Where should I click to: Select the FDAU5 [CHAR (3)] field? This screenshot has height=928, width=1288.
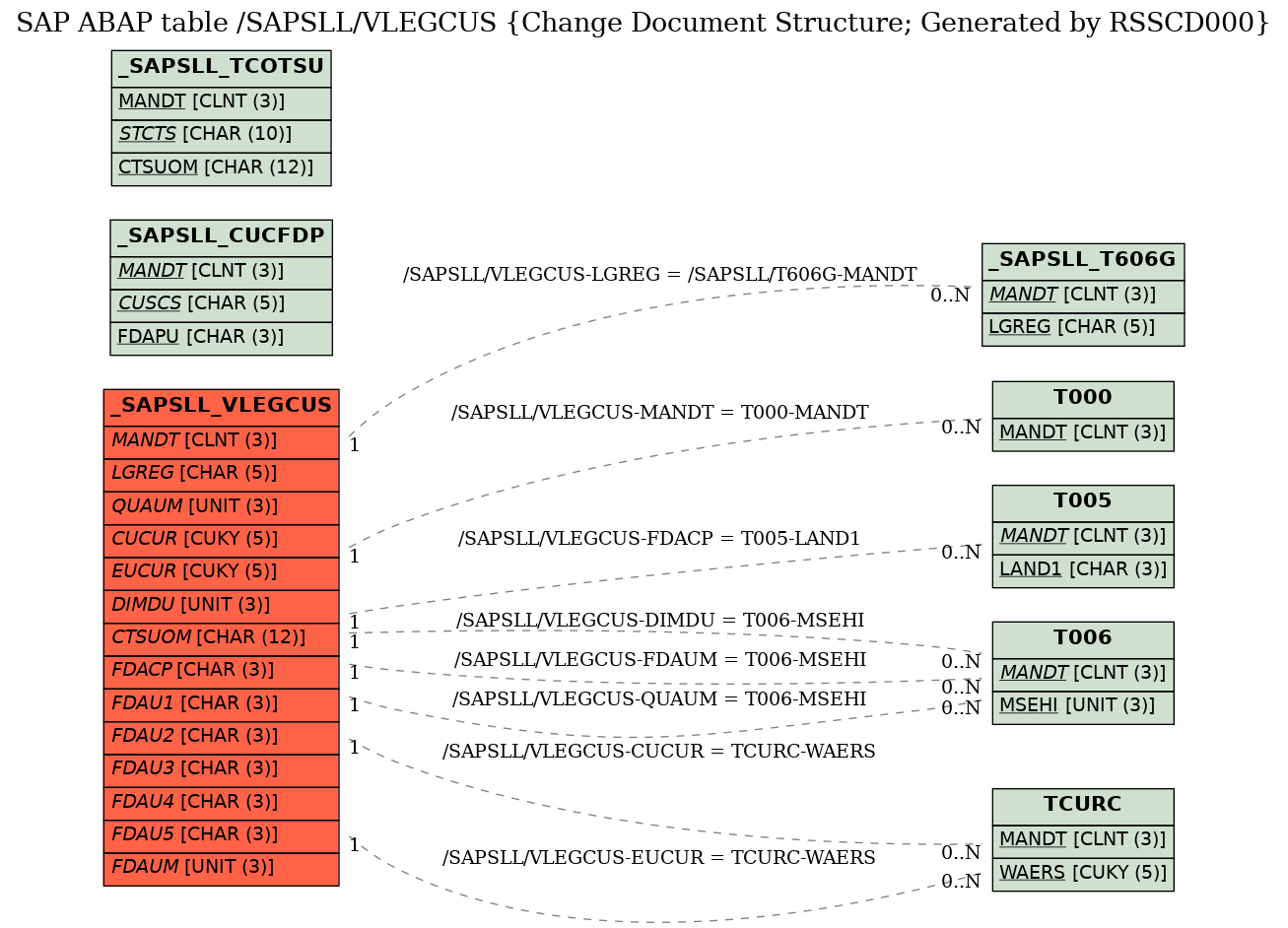tap(221, 835)
